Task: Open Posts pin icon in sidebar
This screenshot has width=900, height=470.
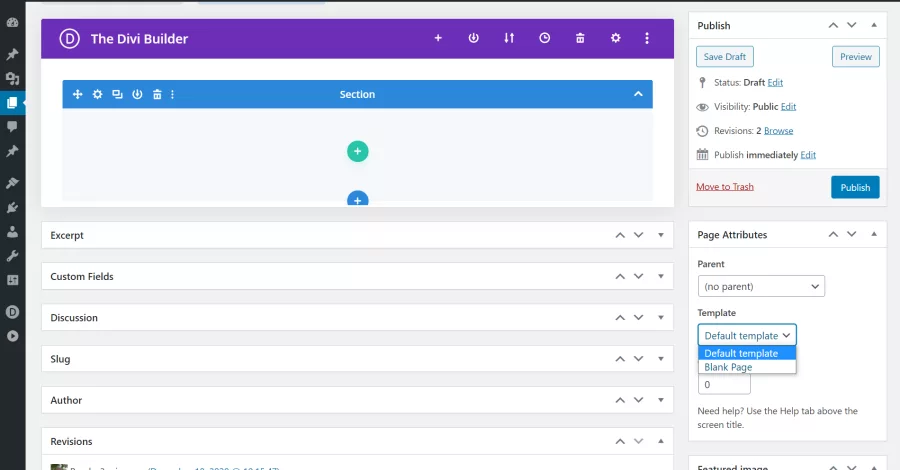Action: point(12,55)
